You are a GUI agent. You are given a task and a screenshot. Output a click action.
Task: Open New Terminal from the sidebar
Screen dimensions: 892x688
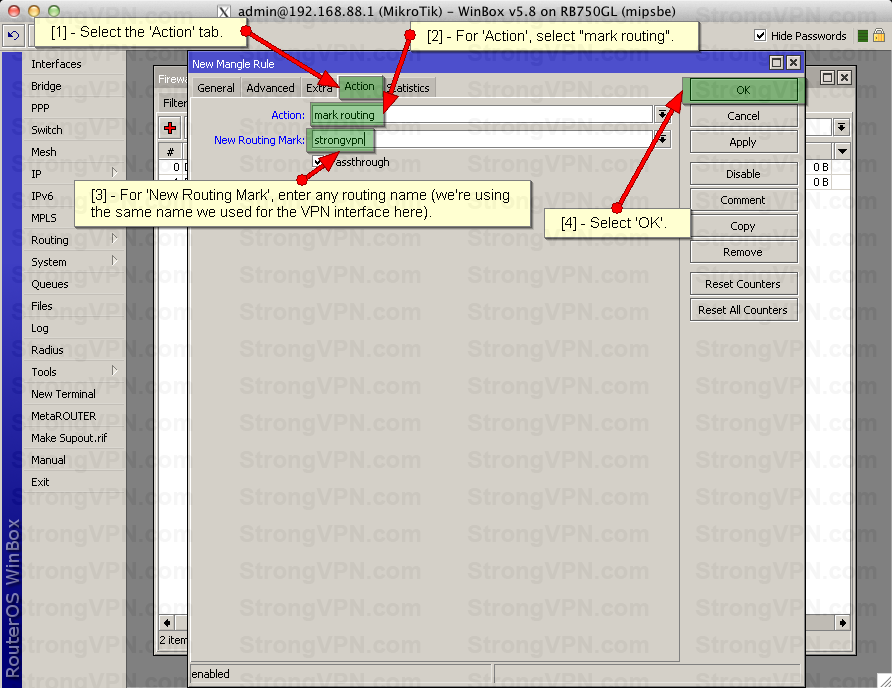click(63, 394)
